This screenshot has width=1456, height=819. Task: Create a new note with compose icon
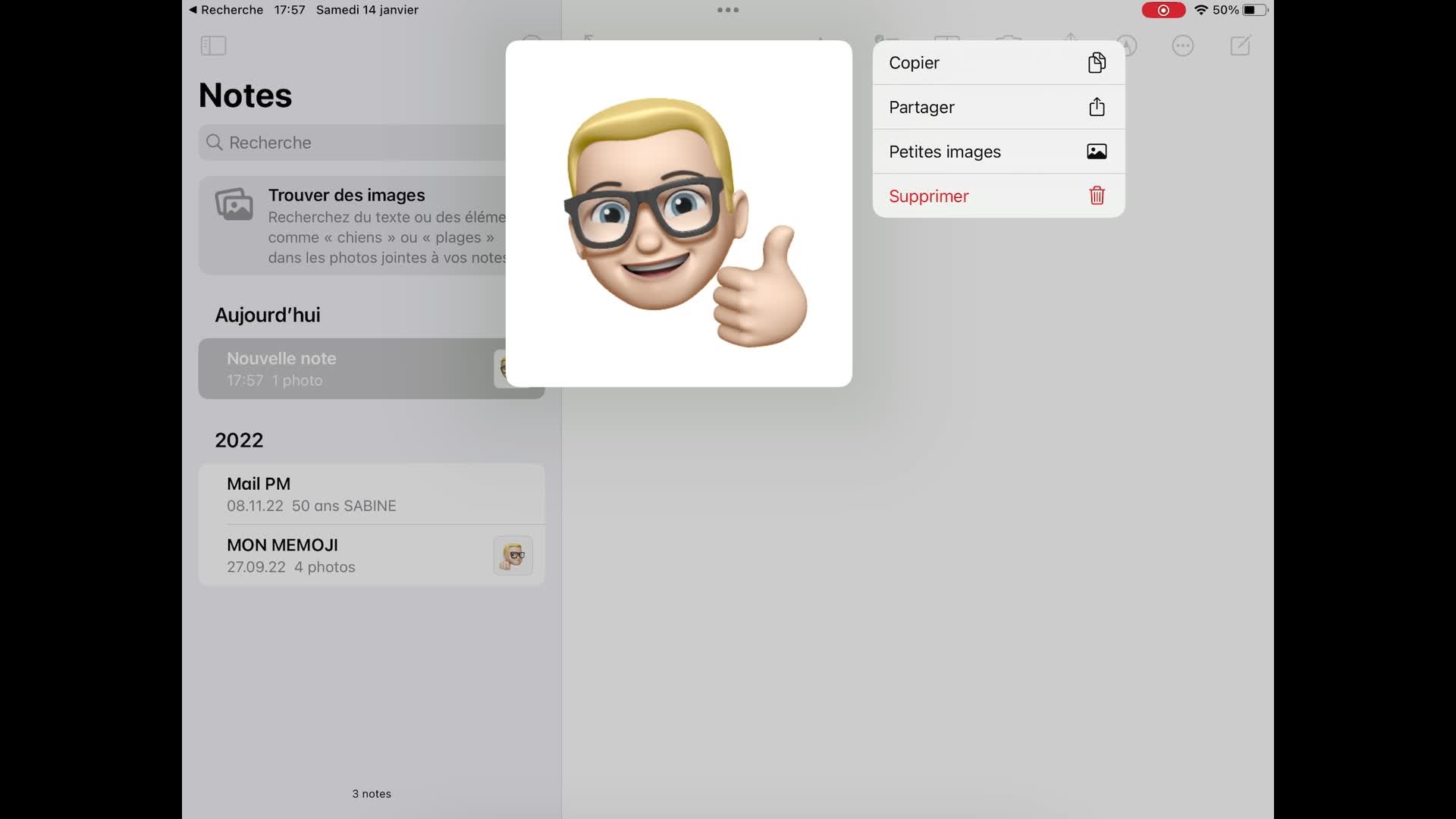(x=1240, y=45)
